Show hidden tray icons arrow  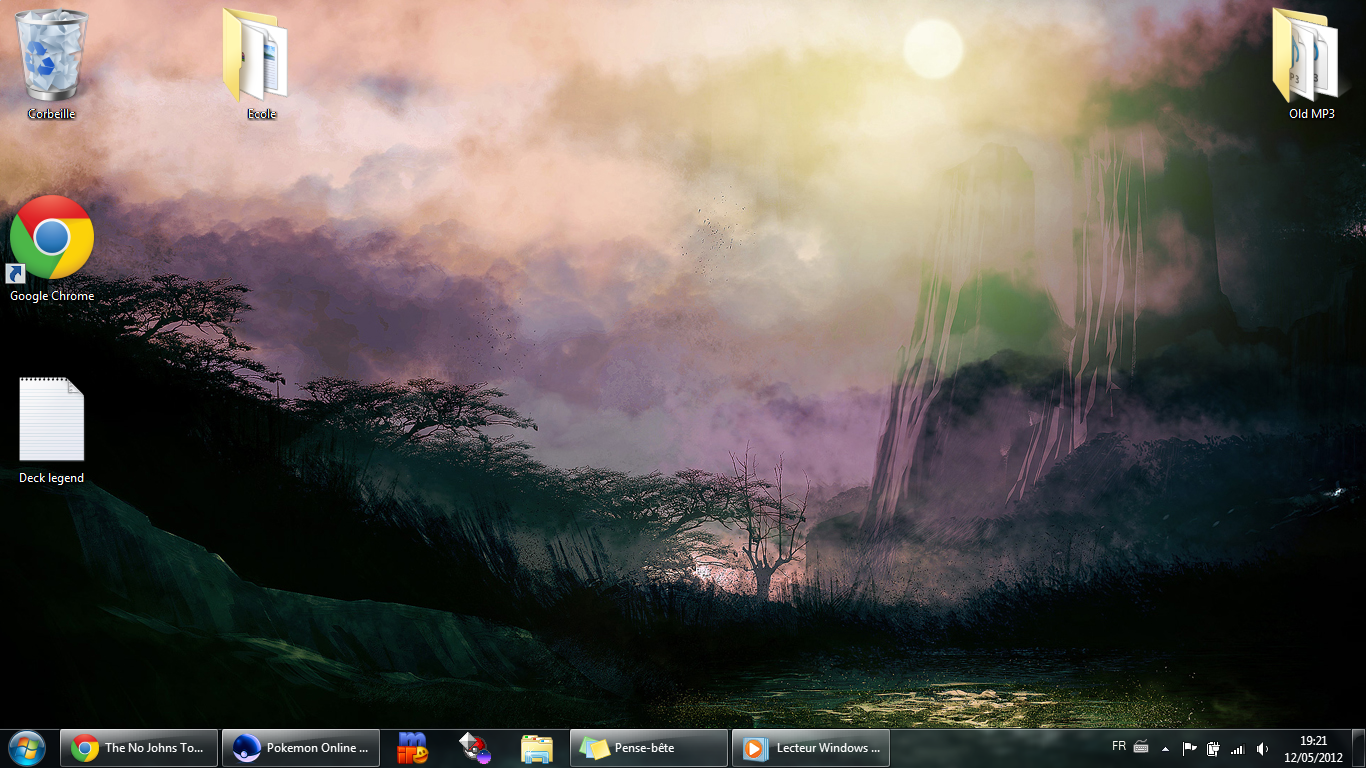pyautogui.click(x=1165, y=748)
